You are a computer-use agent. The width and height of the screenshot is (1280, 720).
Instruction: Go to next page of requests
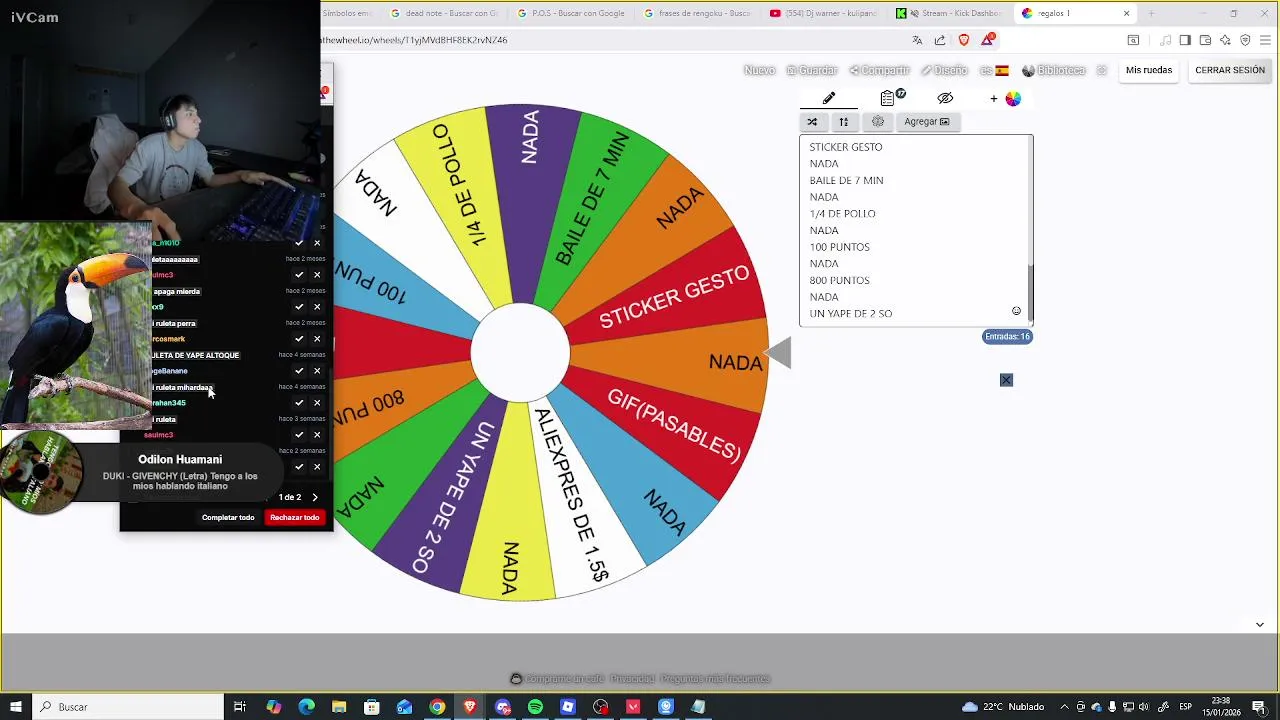[314, 497]
